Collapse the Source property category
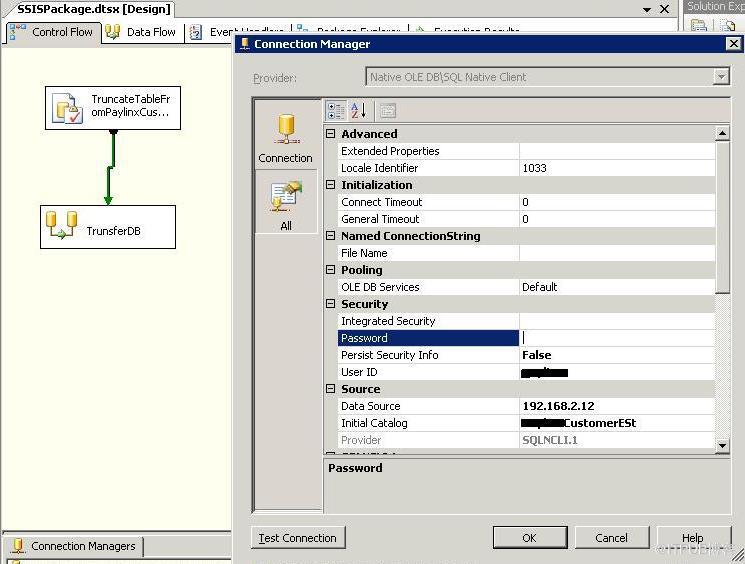 [x=331, y=389]
